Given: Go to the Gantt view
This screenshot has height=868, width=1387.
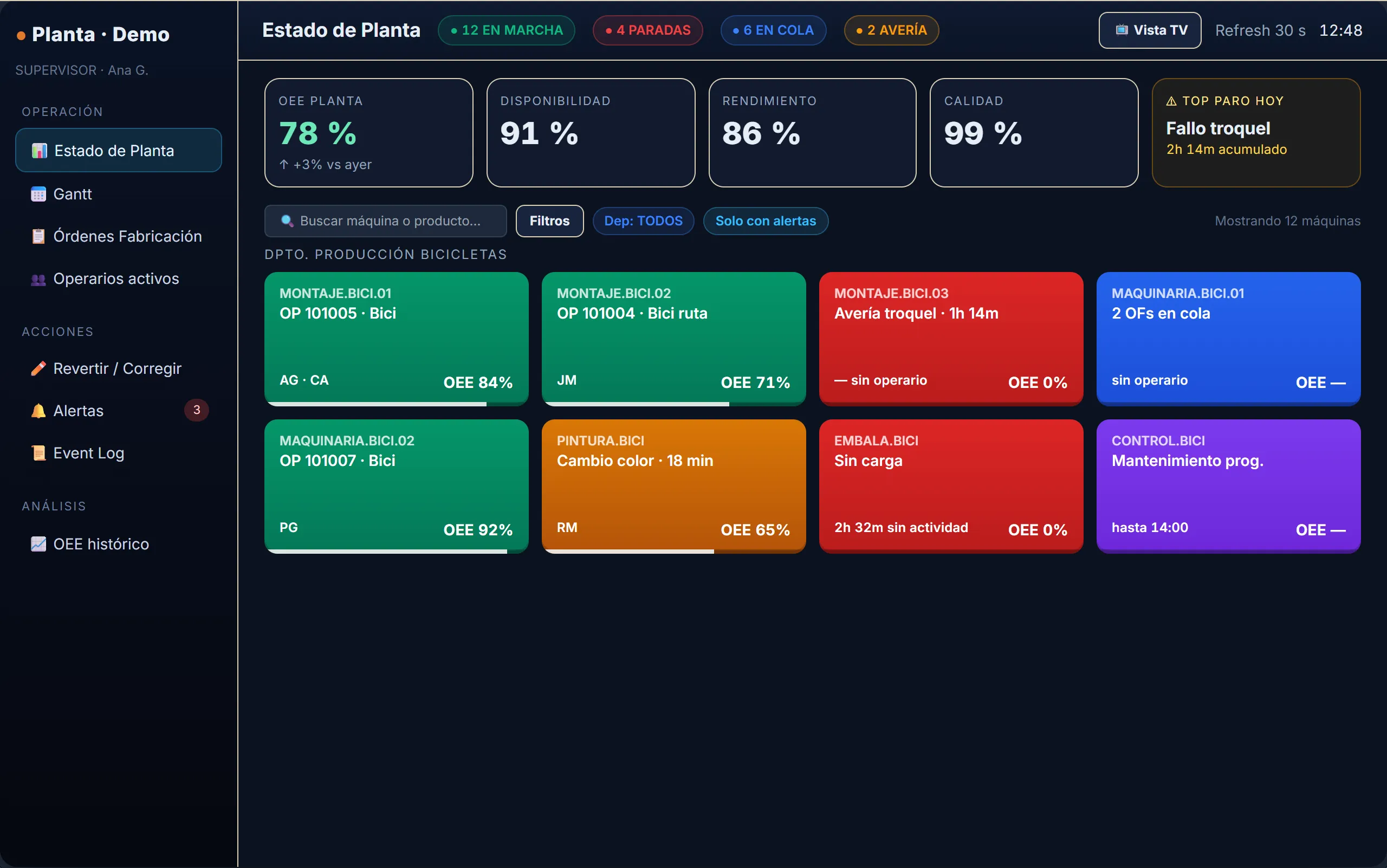Looking at the screenshot, I should 118,194.
